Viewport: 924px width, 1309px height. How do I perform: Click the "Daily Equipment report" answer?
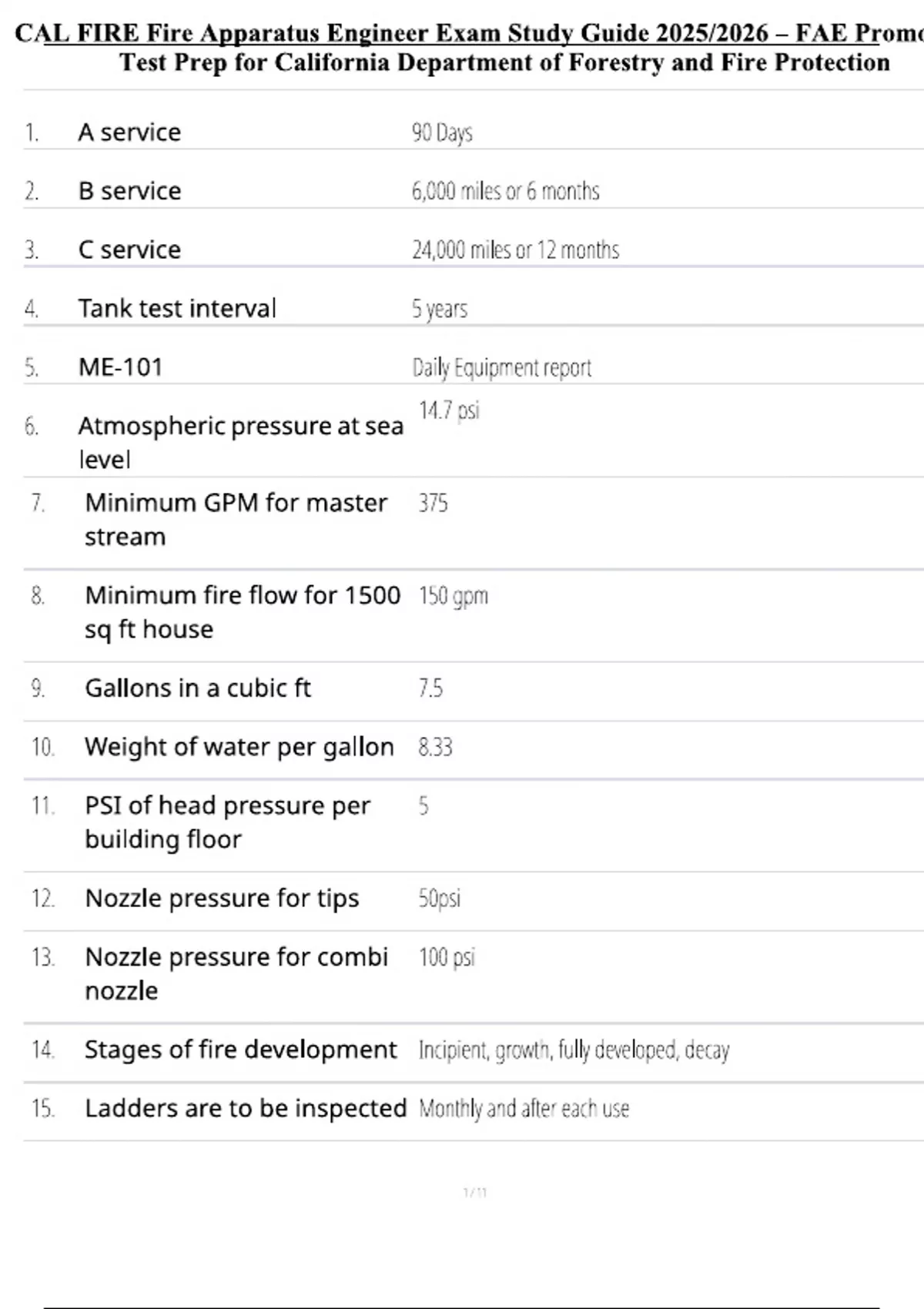coord(502,367)
